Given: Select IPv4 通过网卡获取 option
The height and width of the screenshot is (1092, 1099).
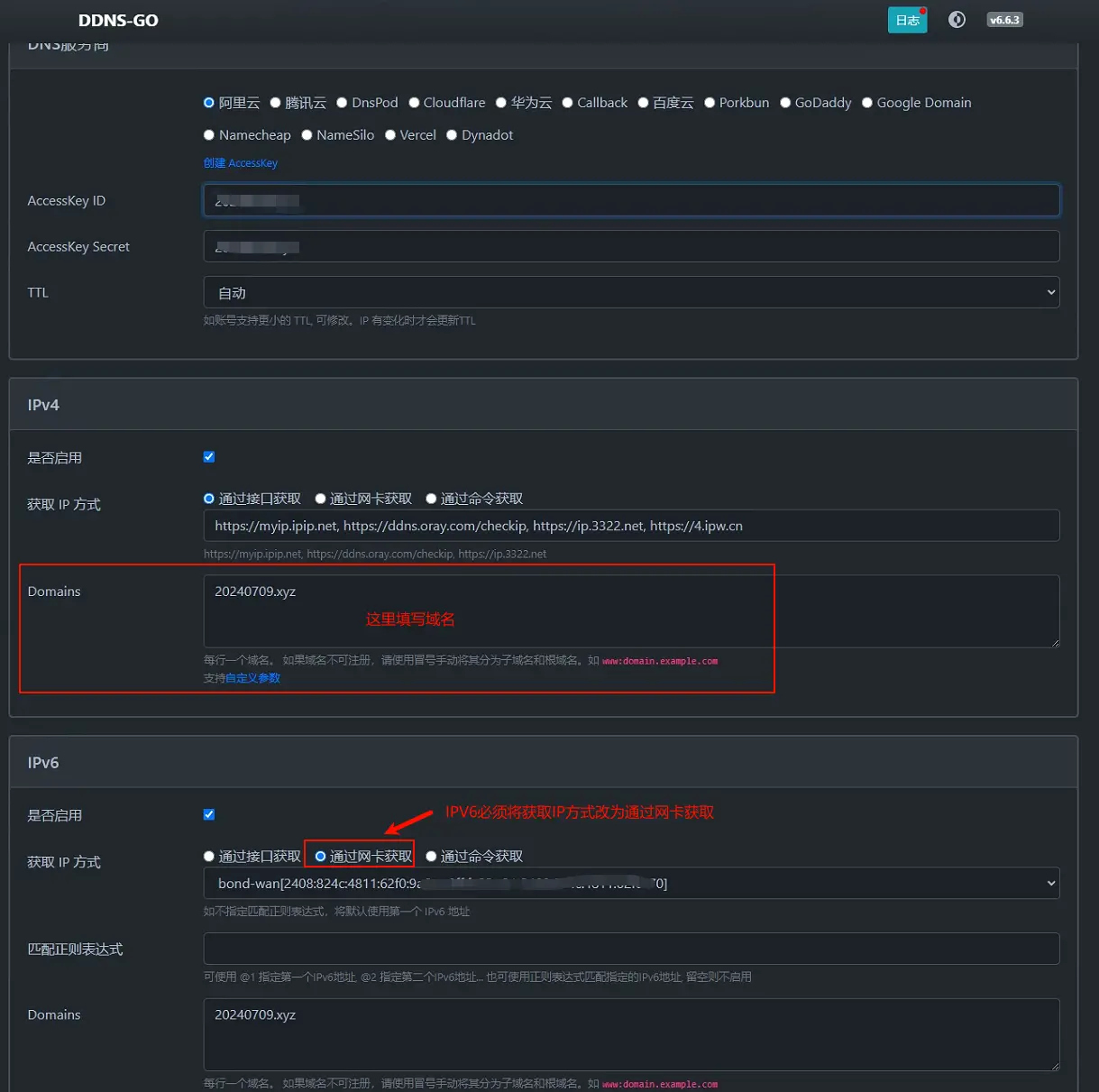Looking at the screenshot, I should coord(321,499).
